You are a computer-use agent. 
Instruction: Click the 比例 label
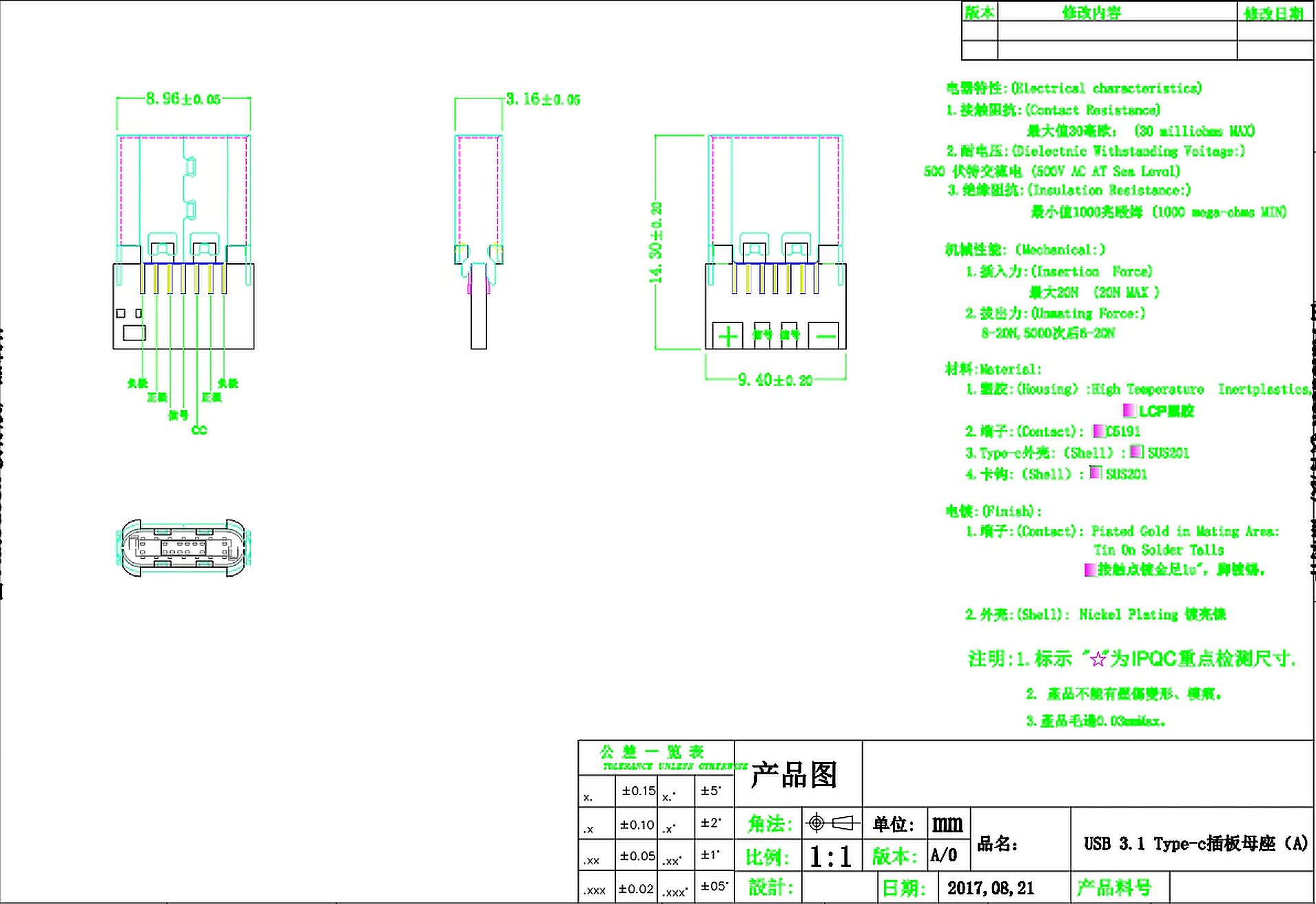[x=767, y=856]
